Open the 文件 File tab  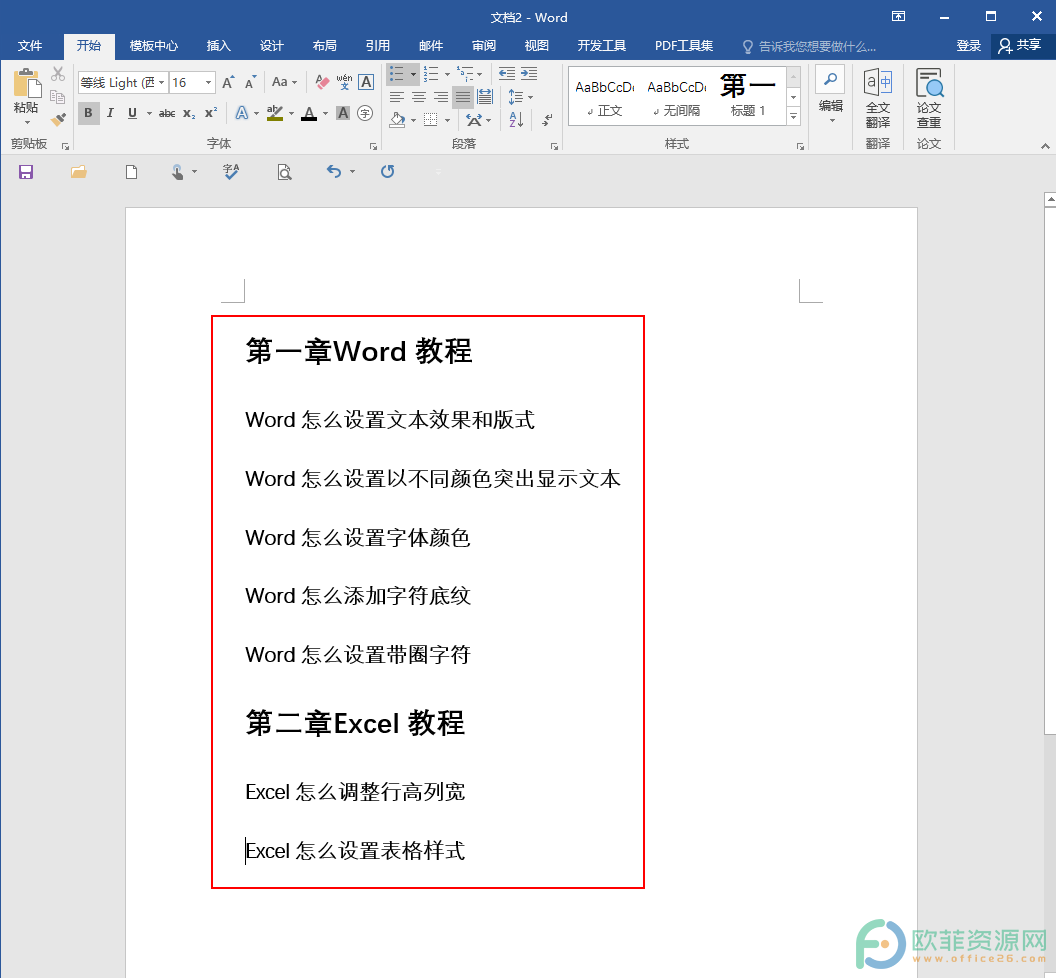(30, 46)
